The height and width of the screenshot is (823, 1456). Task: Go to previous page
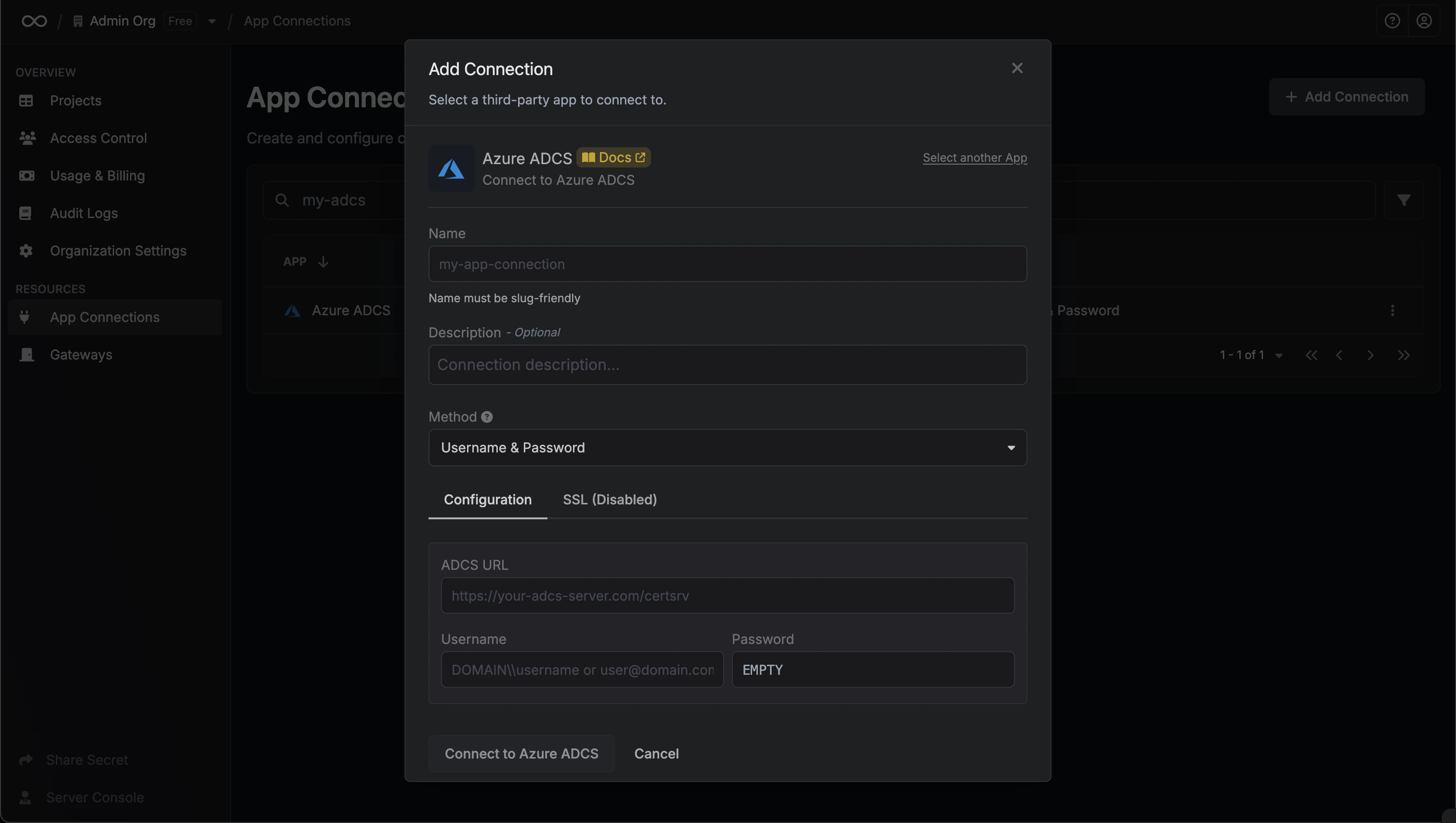[1339, 356]
